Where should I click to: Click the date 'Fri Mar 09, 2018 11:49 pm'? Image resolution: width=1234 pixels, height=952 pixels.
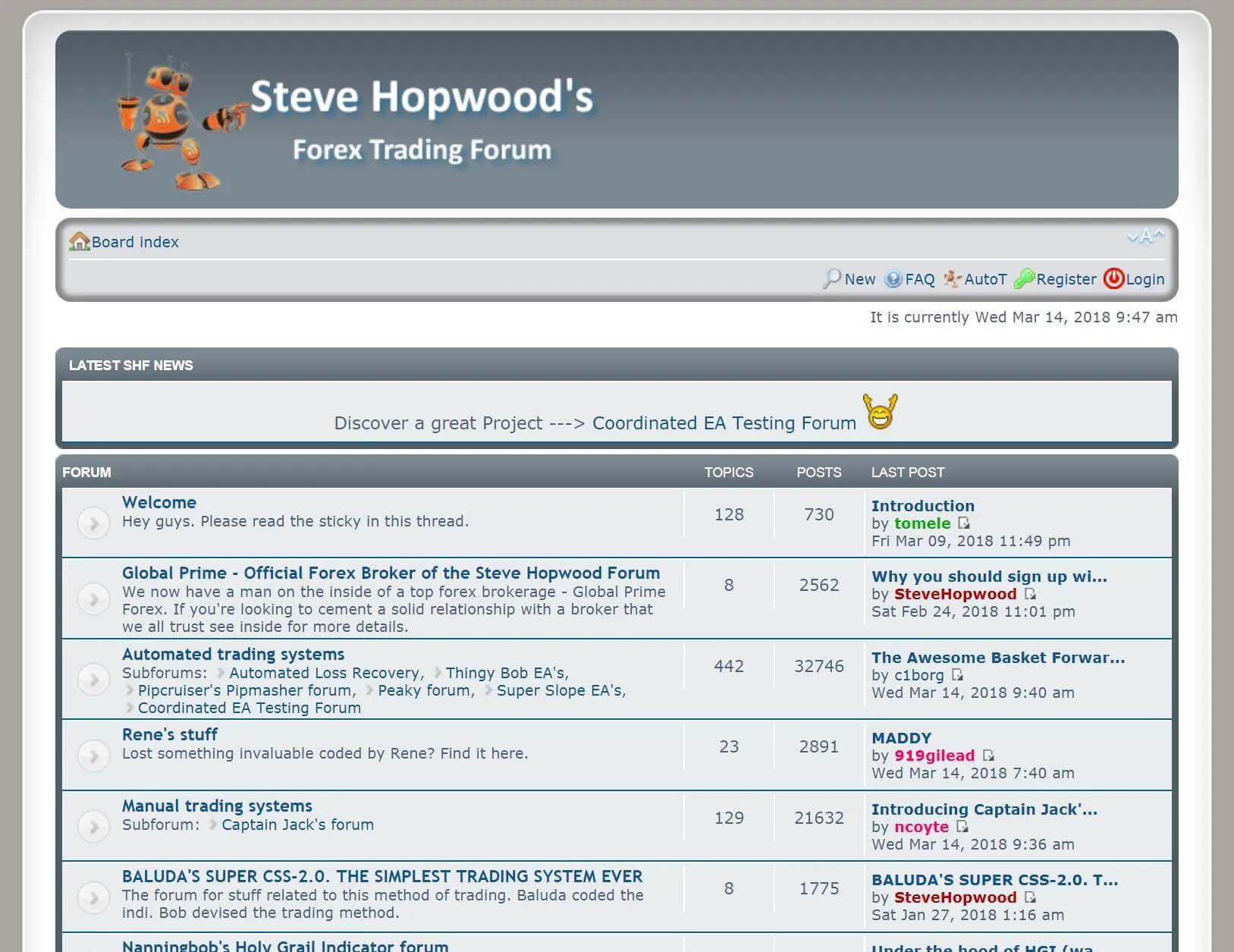[971, 541]
